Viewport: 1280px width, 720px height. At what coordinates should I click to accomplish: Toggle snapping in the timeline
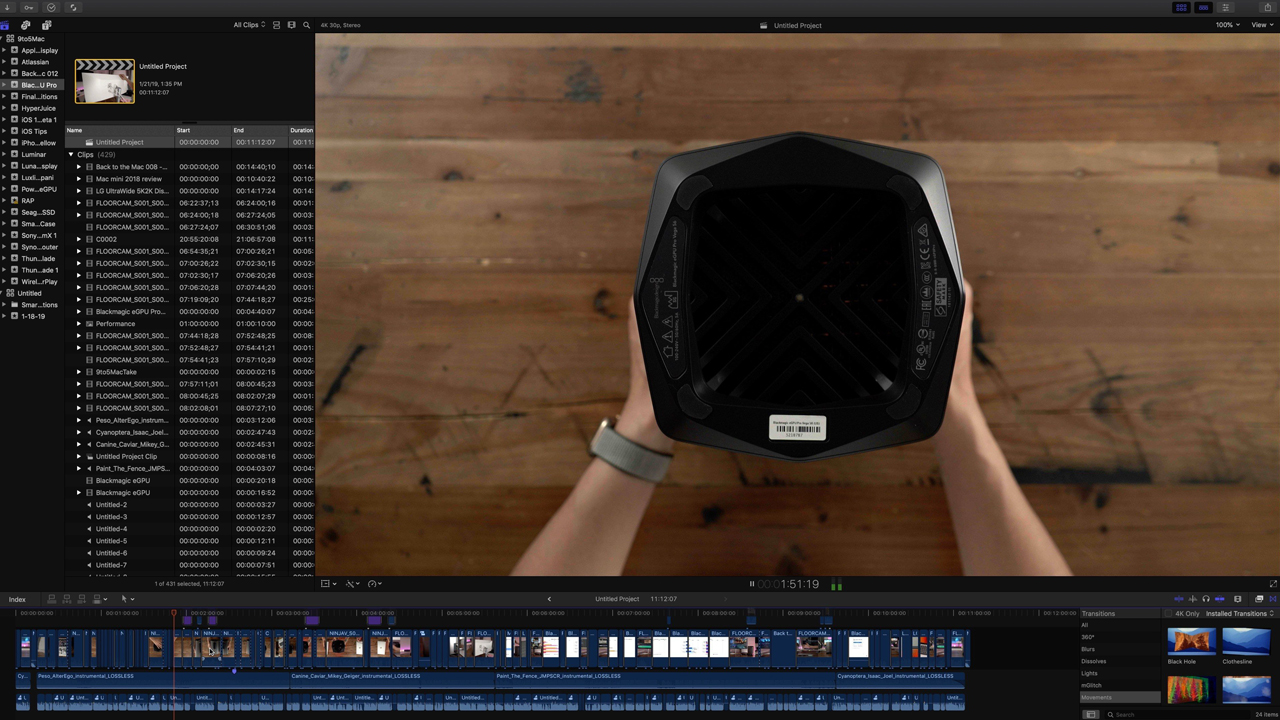click(x=1219, y=599)
